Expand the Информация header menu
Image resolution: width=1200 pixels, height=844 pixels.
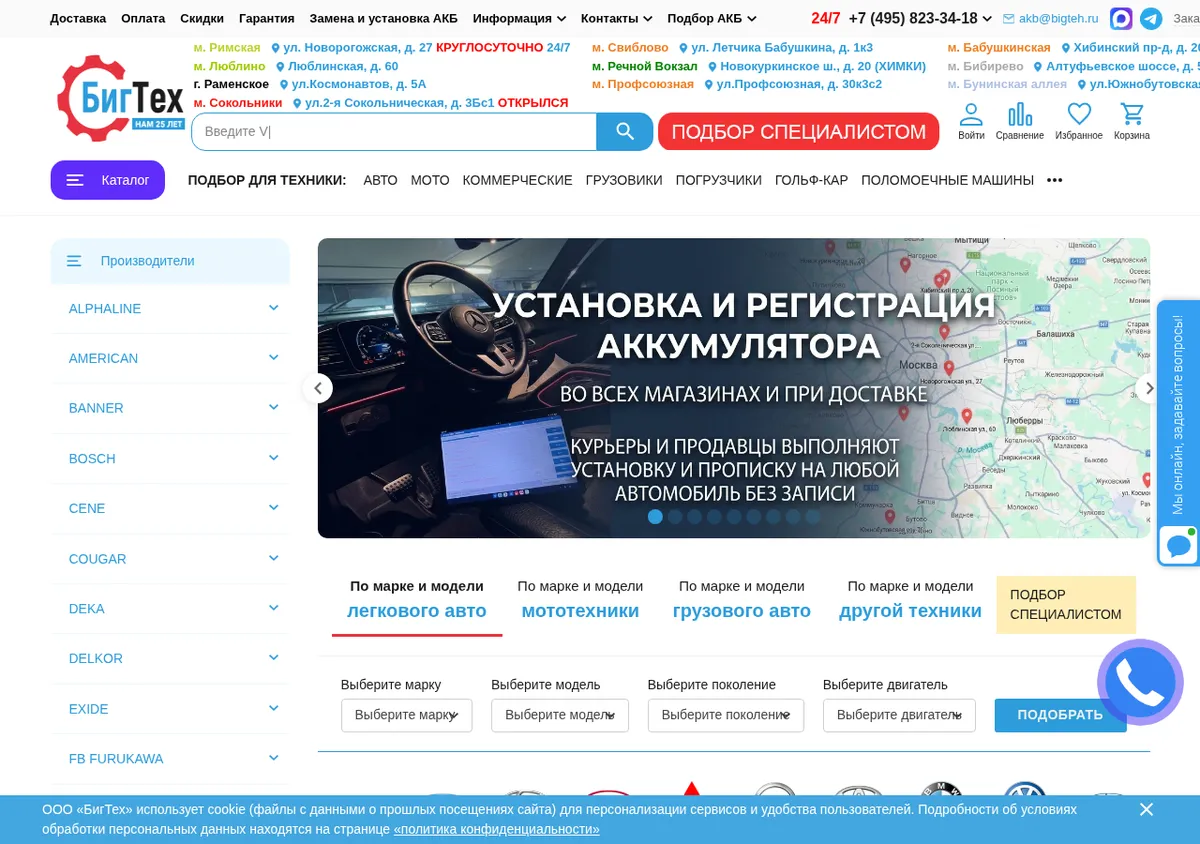tap(519, 18)
